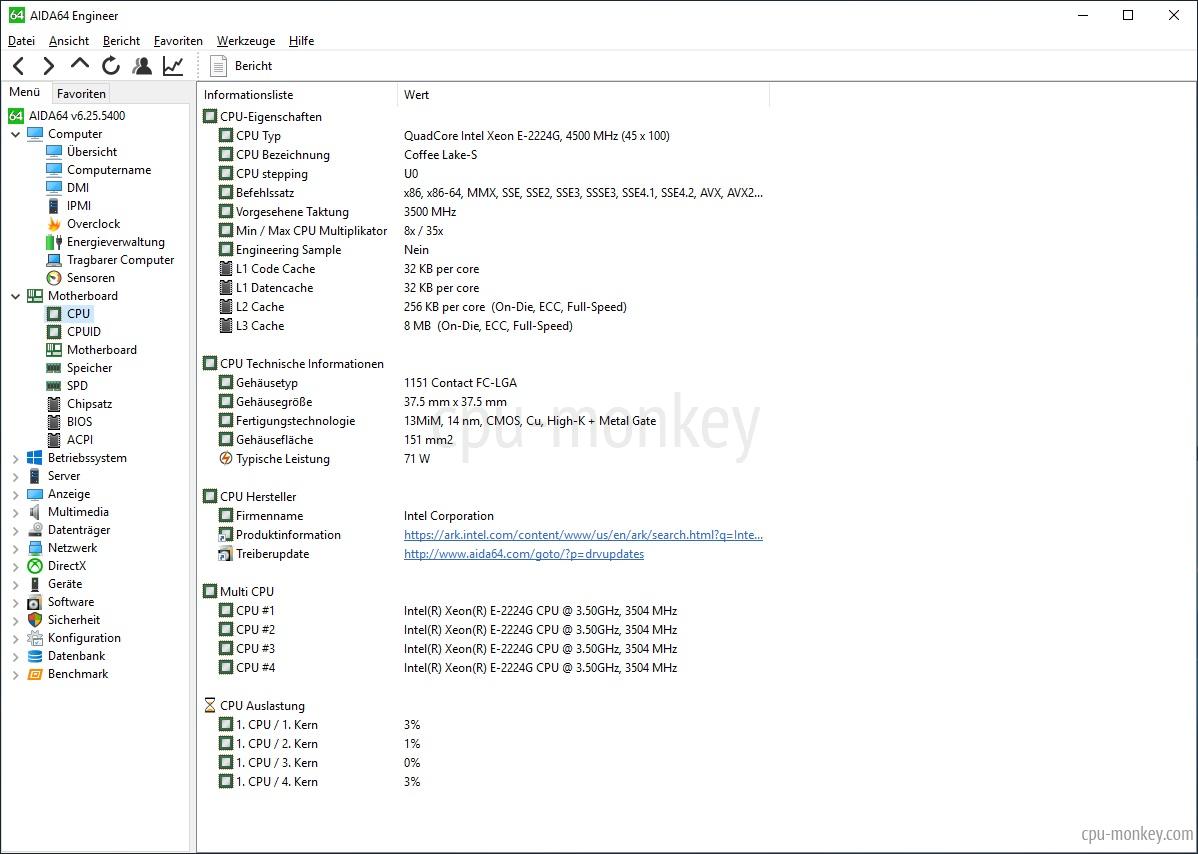Viewport: 1198px width, 854px height.
Task: Expand the Betriebssystem node
Action: pyautogui.click(x=15, y=458)
